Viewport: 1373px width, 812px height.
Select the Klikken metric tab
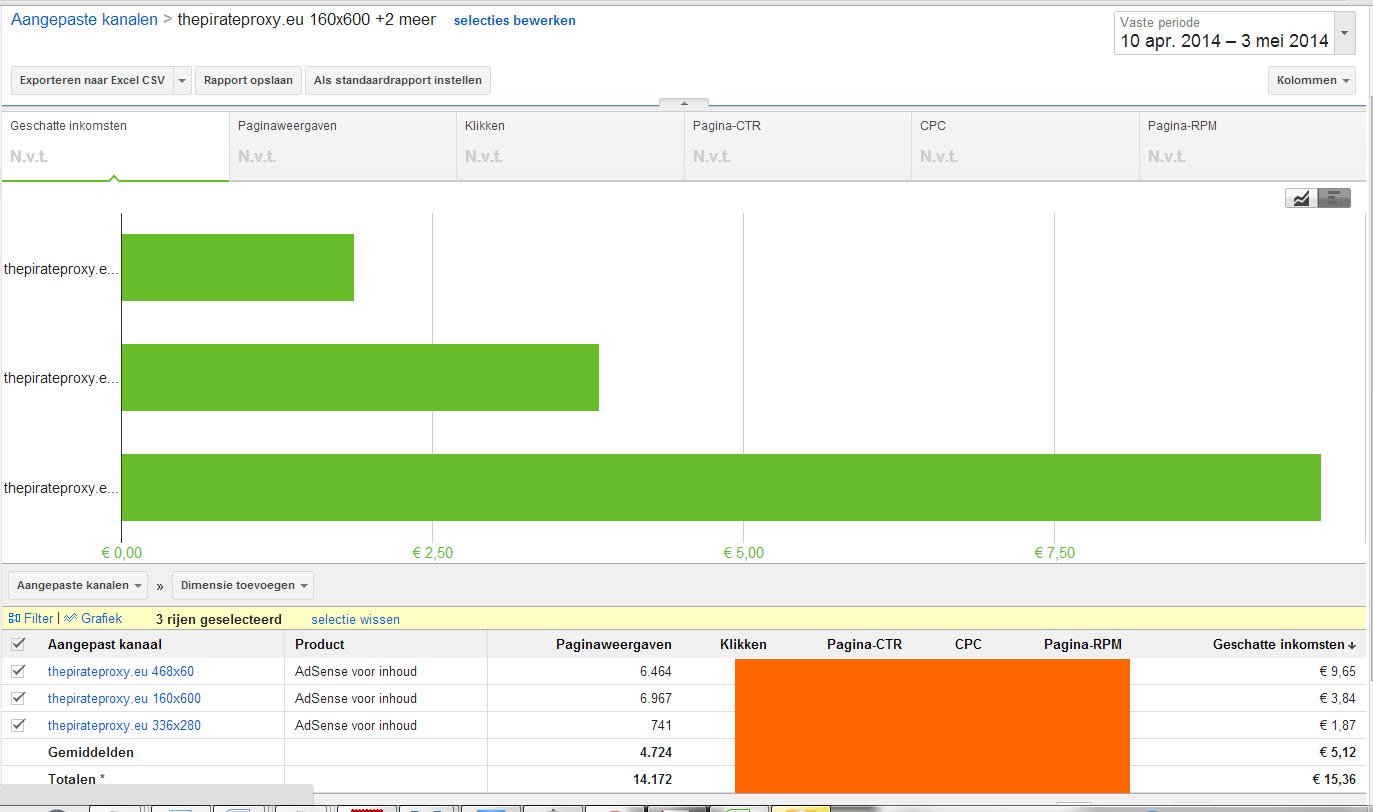tap(570, 146)
